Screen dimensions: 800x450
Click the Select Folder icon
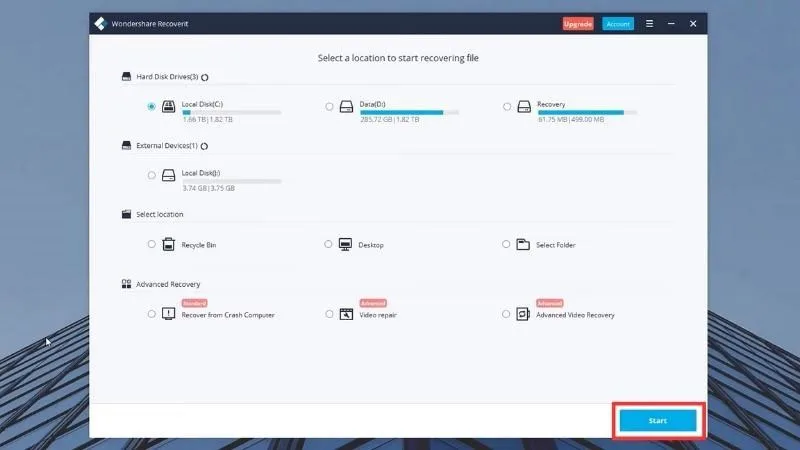coord(523,244)
